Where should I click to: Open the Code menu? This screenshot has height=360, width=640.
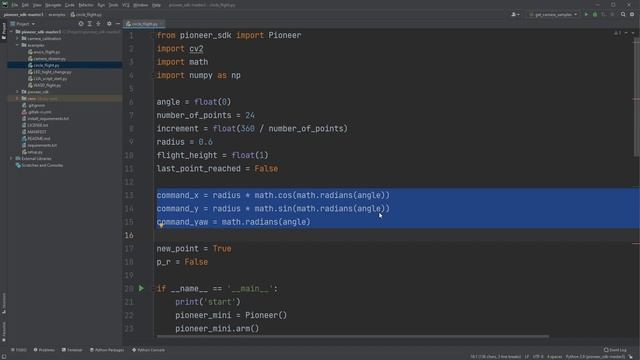pos(70,5)
